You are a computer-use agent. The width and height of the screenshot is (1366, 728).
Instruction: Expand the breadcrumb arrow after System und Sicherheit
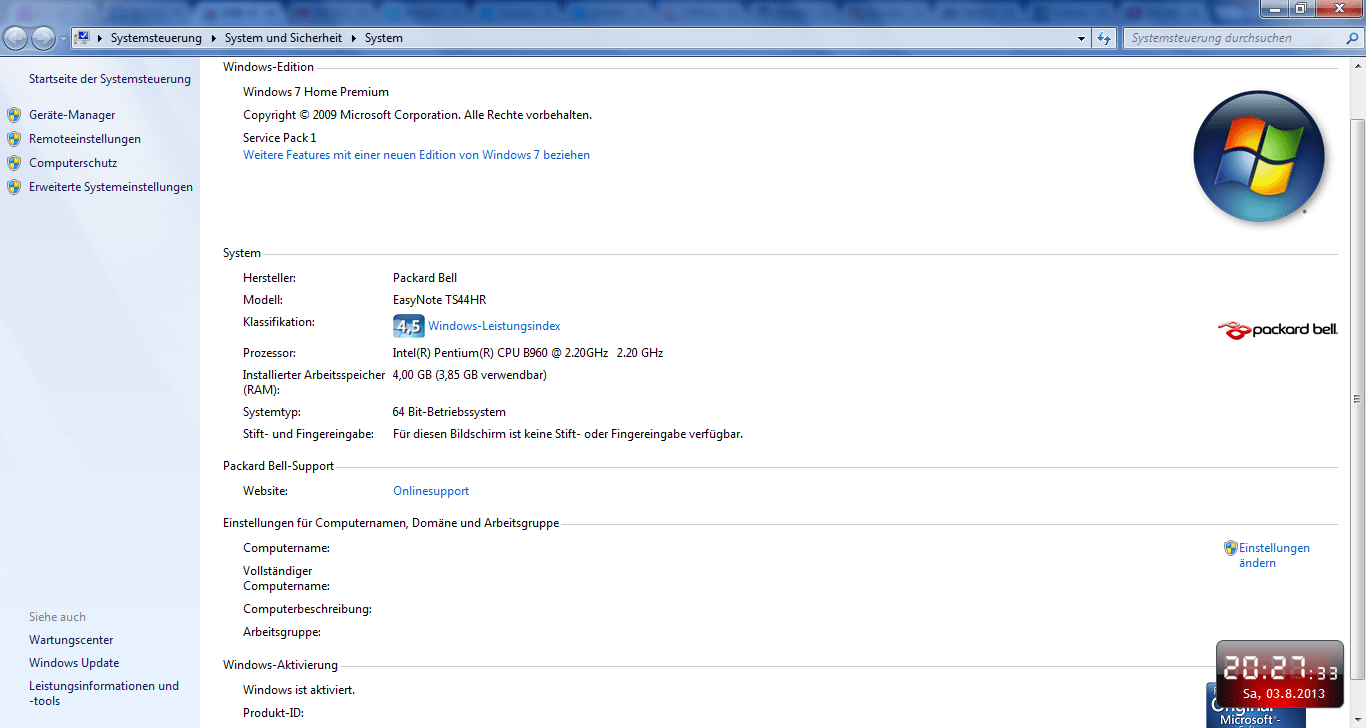point(353,38)
